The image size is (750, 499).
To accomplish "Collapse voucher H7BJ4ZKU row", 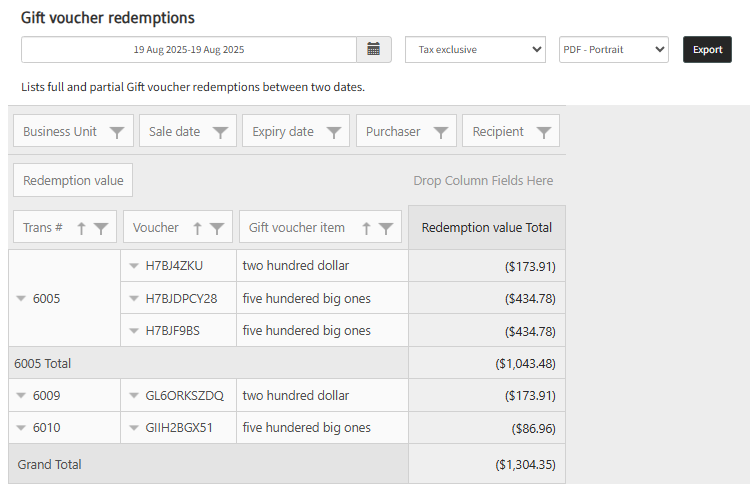I will point(134,266).
